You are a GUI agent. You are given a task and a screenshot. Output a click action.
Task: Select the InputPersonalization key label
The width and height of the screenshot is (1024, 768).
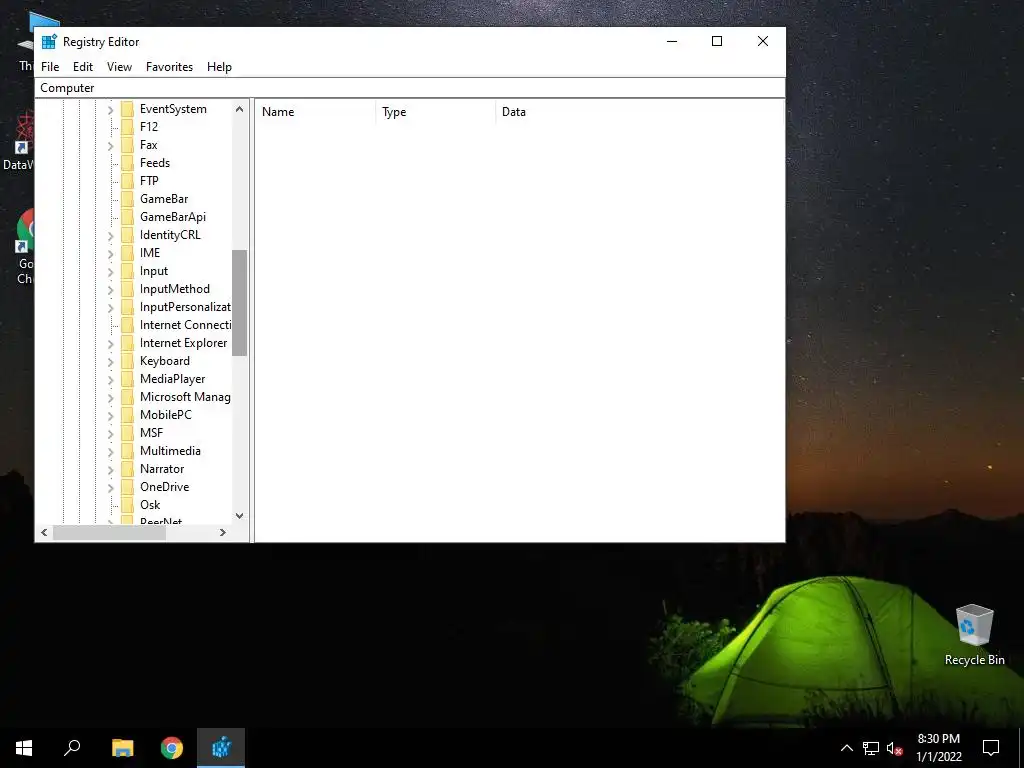pyautogui.click(x=185, y=307)
